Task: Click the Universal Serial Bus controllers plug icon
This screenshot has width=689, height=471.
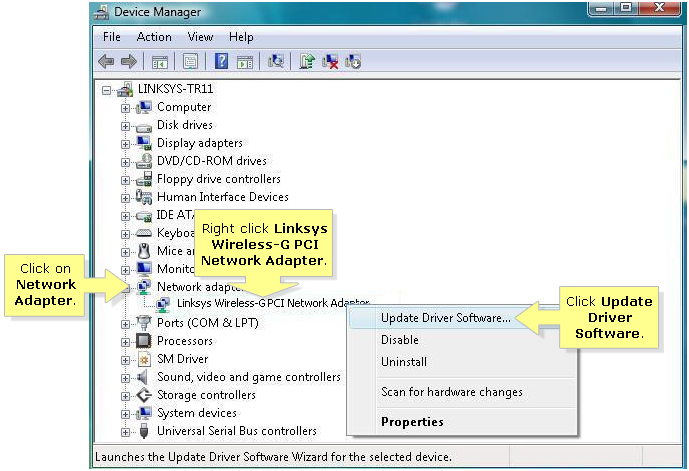Action: tap(144, 431)
